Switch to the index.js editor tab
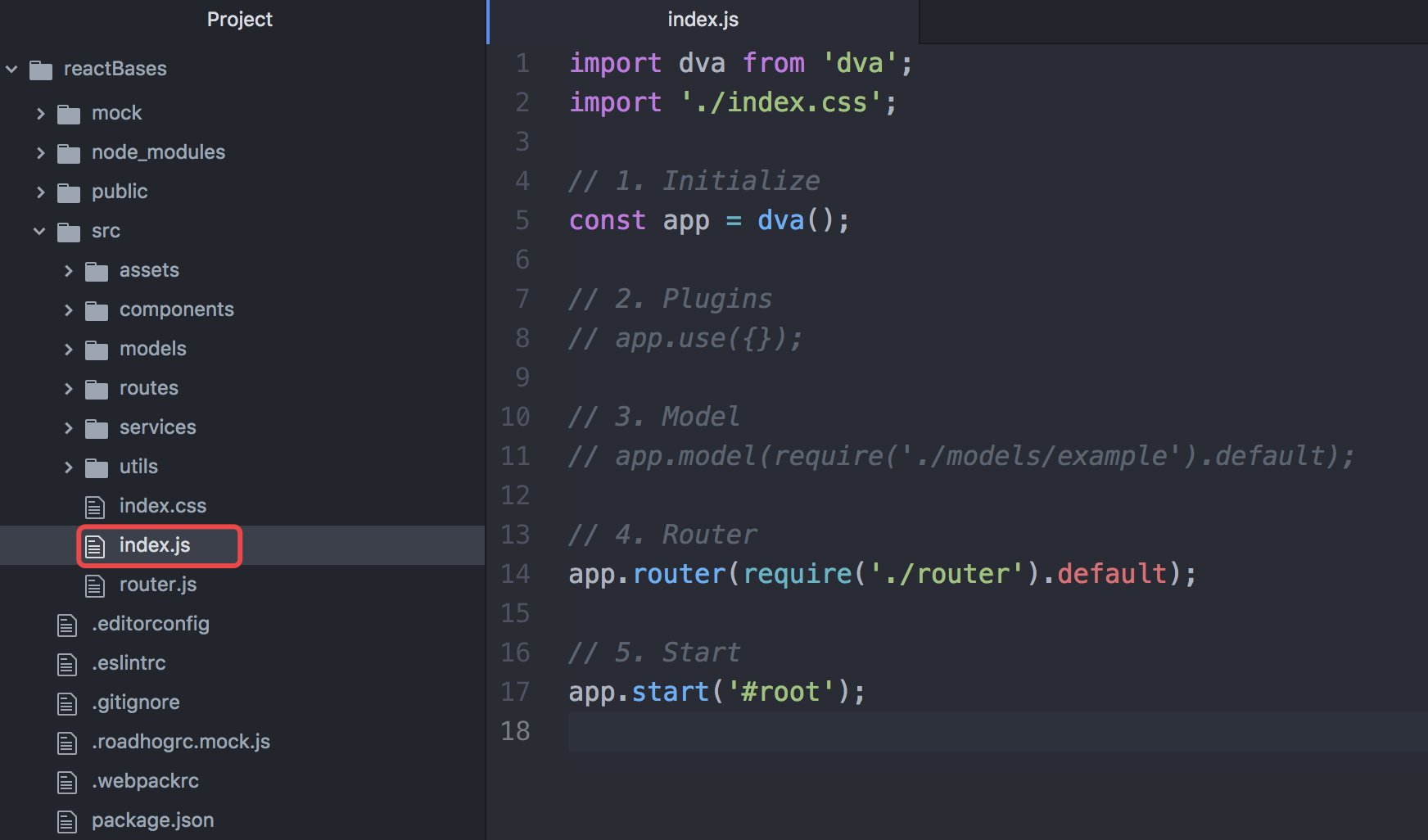Screen dimensions: 1428x840 [702, 19]
